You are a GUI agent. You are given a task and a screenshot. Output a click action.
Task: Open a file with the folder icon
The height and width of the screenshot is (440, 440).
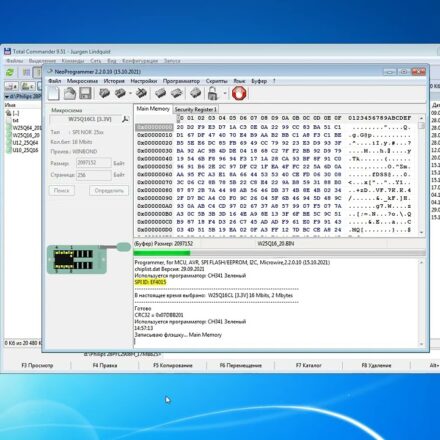tap(70, 93)
